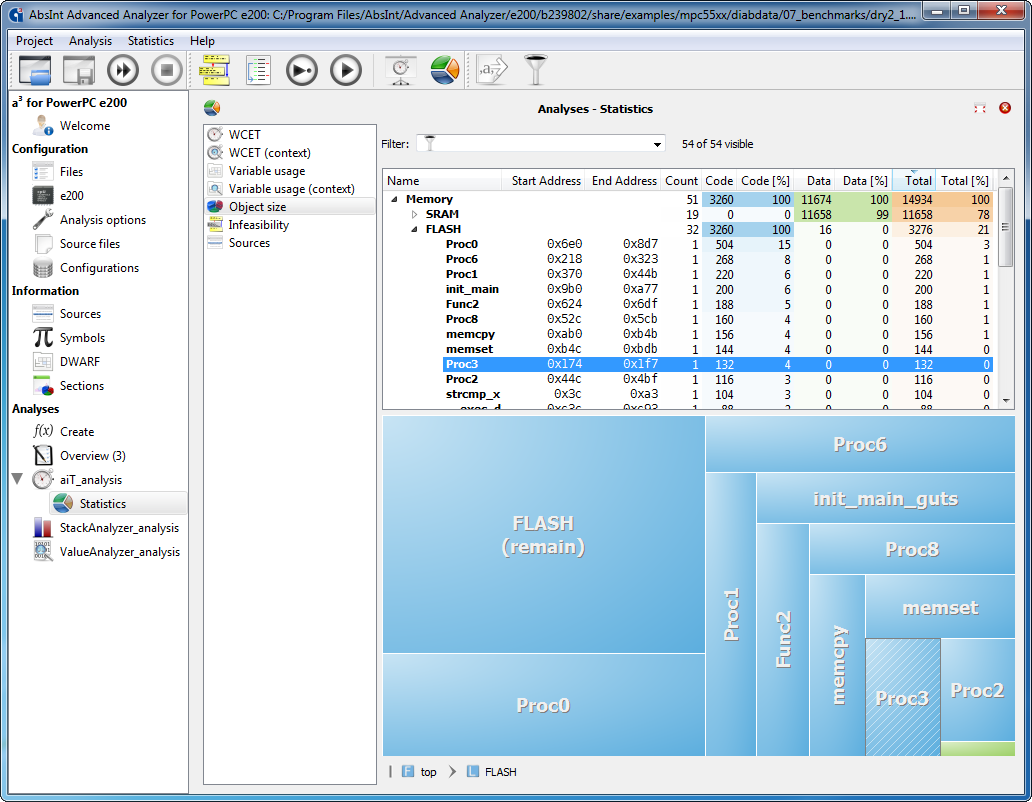Open the Help menu
1032x802 pixels.
coord(202,41)
